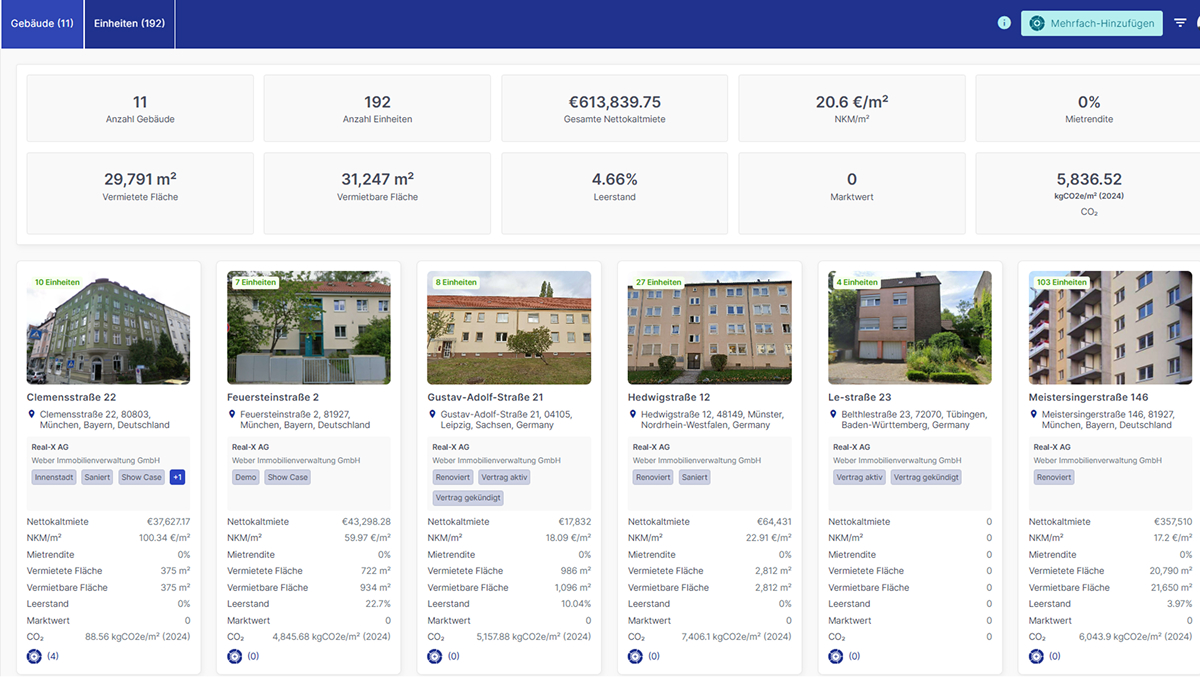
Task: Click the target icon on Feuersteinstraße 2 card
Action: [x=235, y=656]
